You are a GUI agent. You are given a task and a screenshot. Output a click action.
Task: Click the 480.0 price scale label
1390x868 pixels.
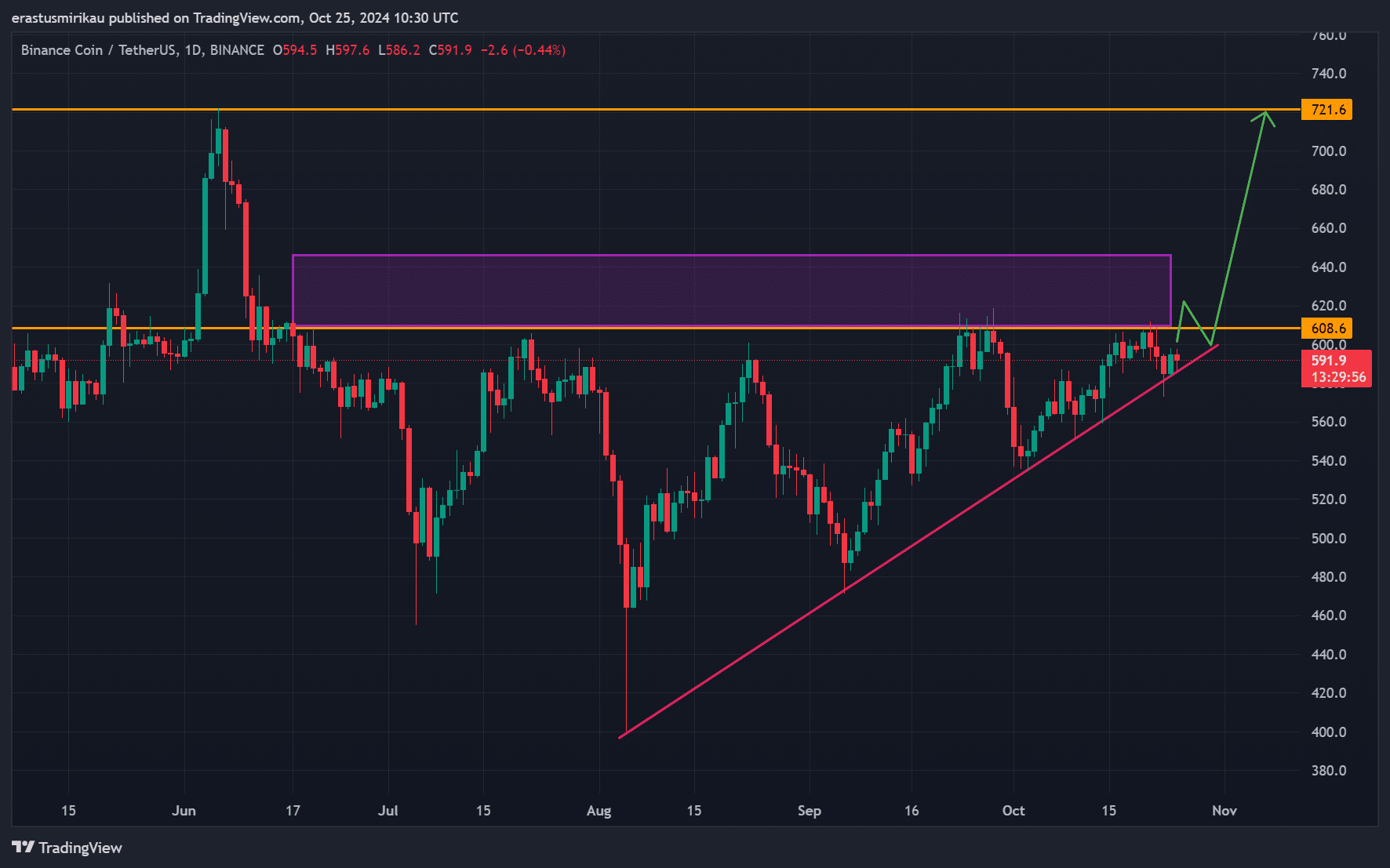pos(1328,576)
